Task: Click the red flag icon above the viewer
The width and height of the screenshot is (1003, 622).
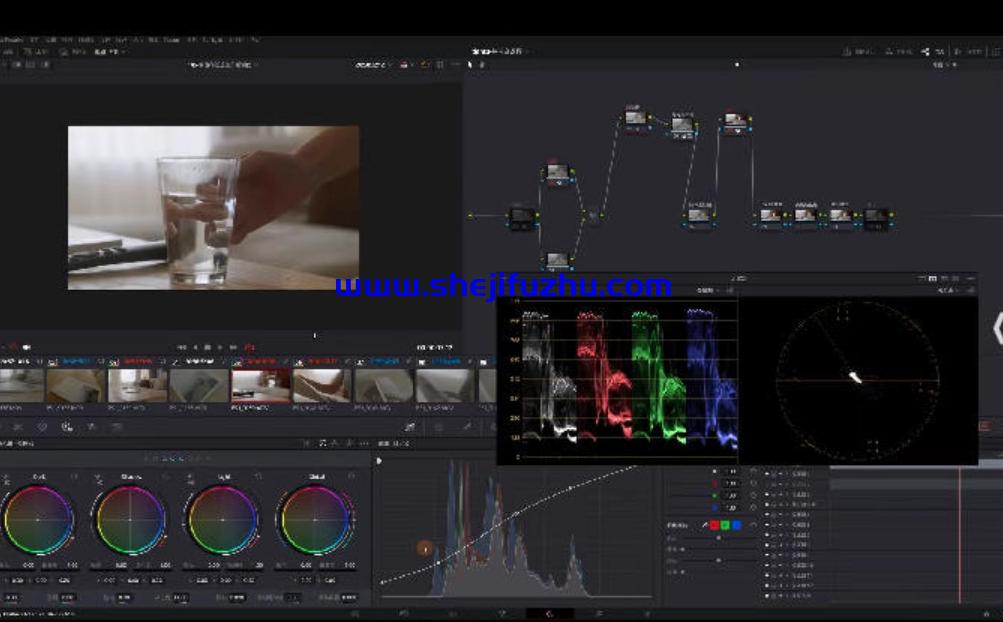Action: click(x=404, y=65)
